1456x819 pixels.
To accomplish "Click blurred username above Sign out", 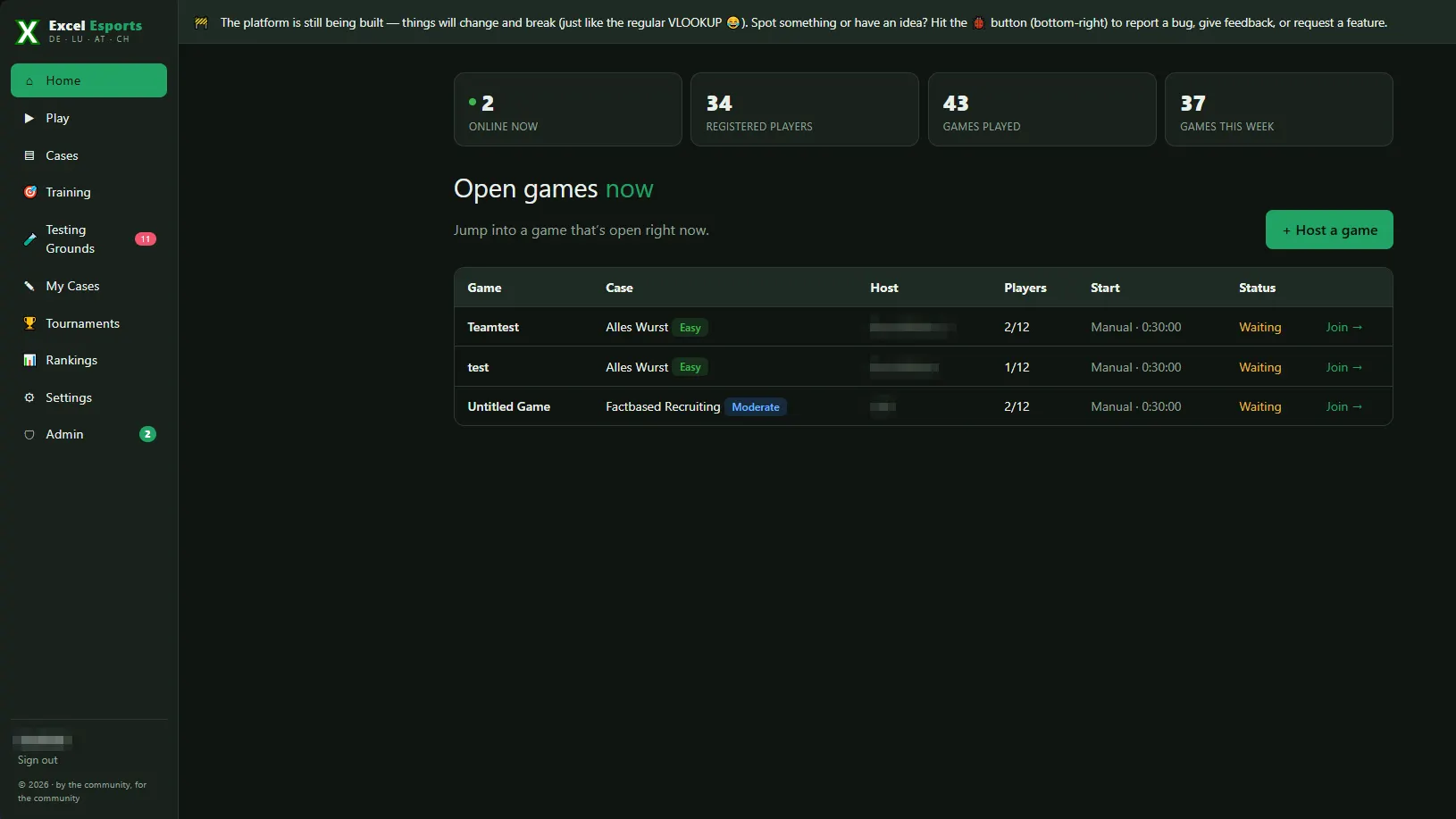I will point(43,740).
